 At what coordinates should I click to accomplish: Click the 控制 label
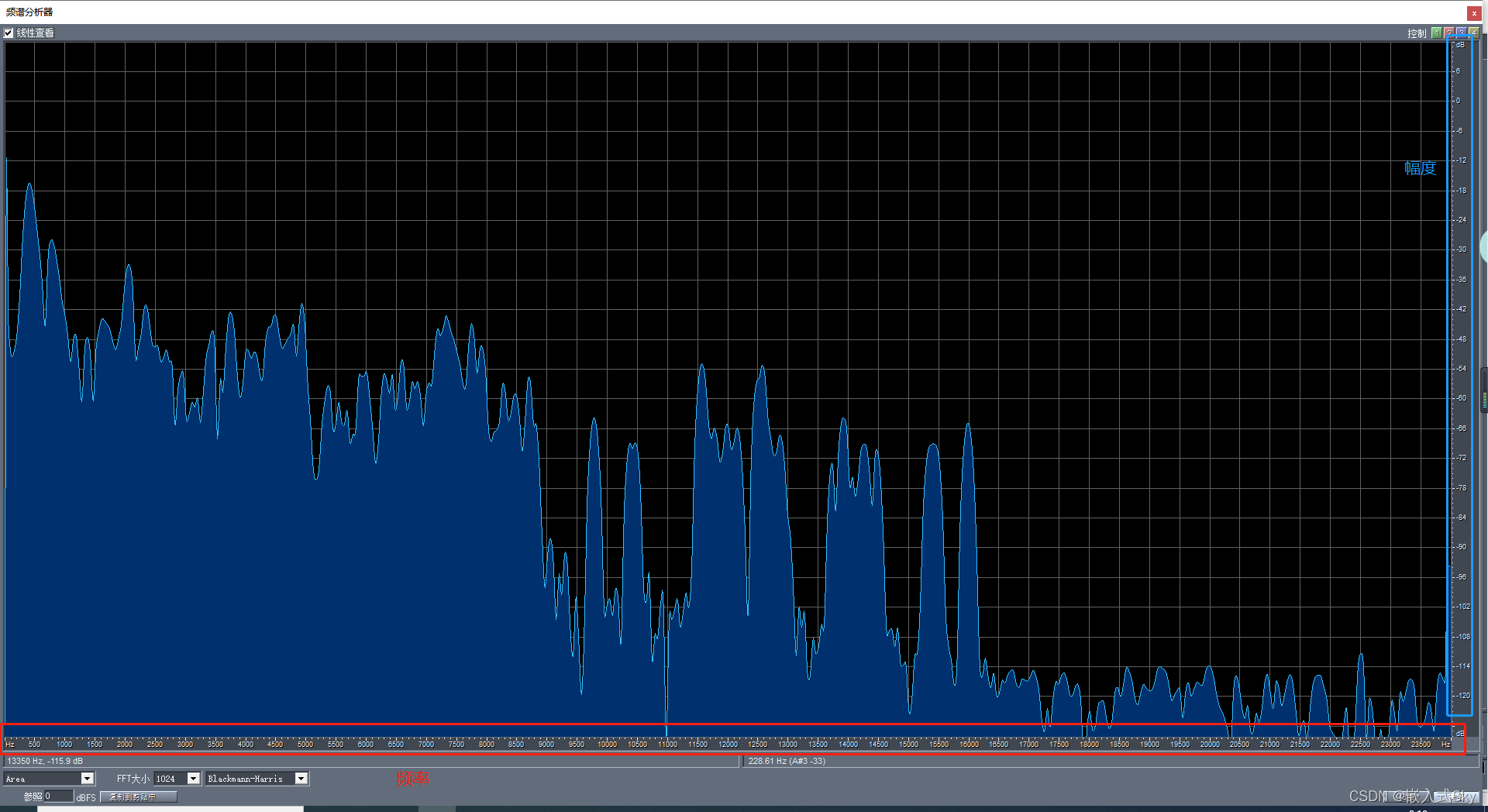click(1417, 33)
